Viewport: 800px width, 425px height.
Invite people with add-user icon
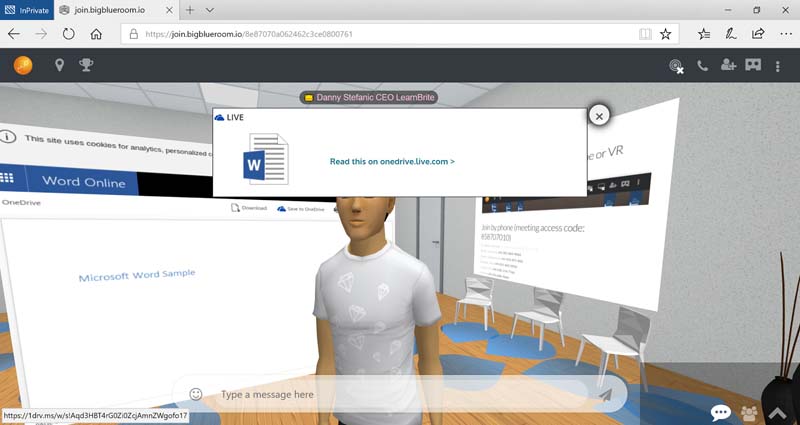tap(728, 65)
